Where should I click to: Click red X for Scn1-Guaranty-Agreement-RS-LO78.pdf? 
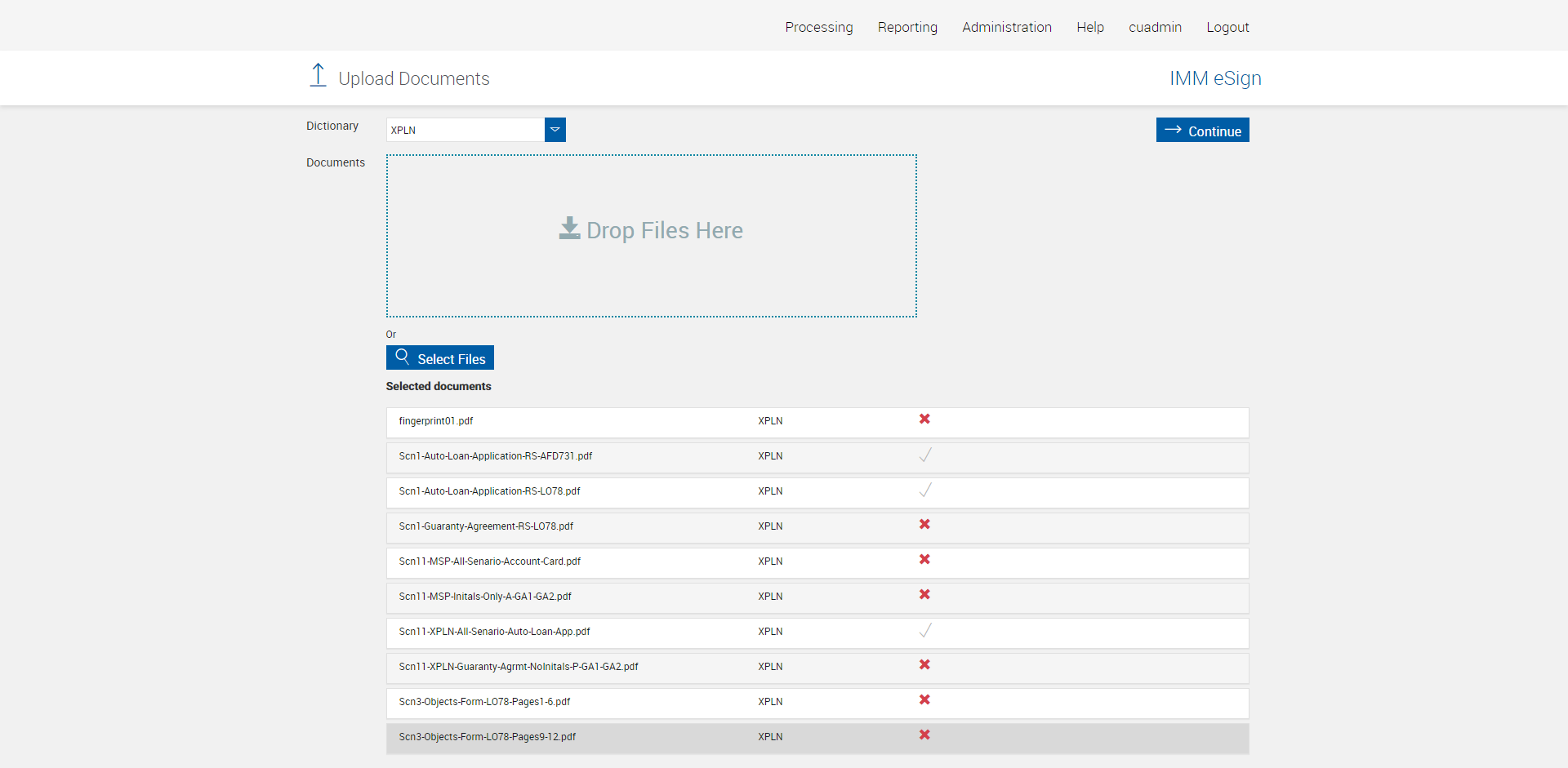coord(924,525)
